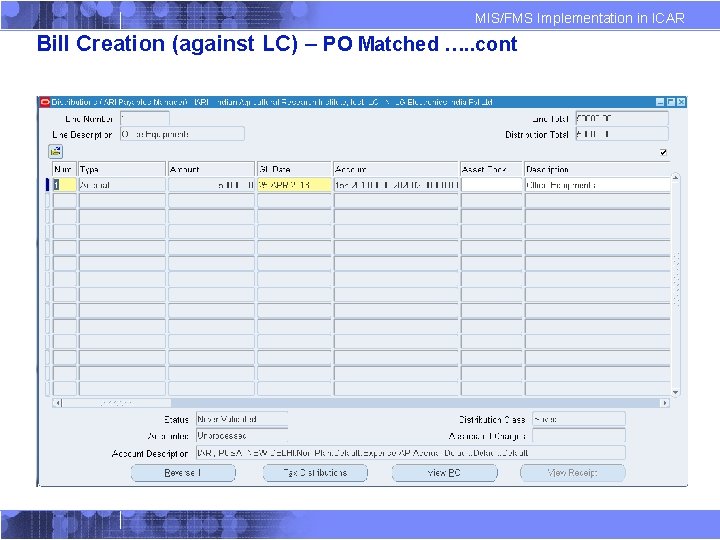Click the vertical scrollbar up arrow
Viewport: 720px width, 540px height.
click(675, 177)
